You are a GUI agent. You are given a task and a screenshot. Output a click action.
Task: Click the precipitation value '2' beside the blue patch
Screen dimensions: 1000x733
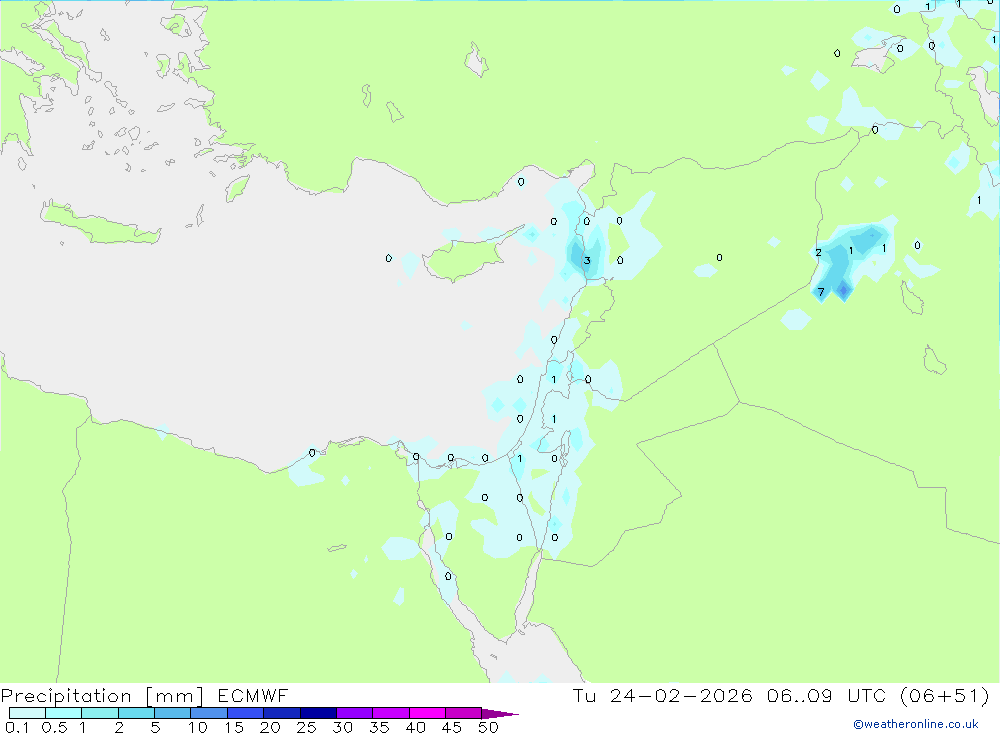click(818, 253)
